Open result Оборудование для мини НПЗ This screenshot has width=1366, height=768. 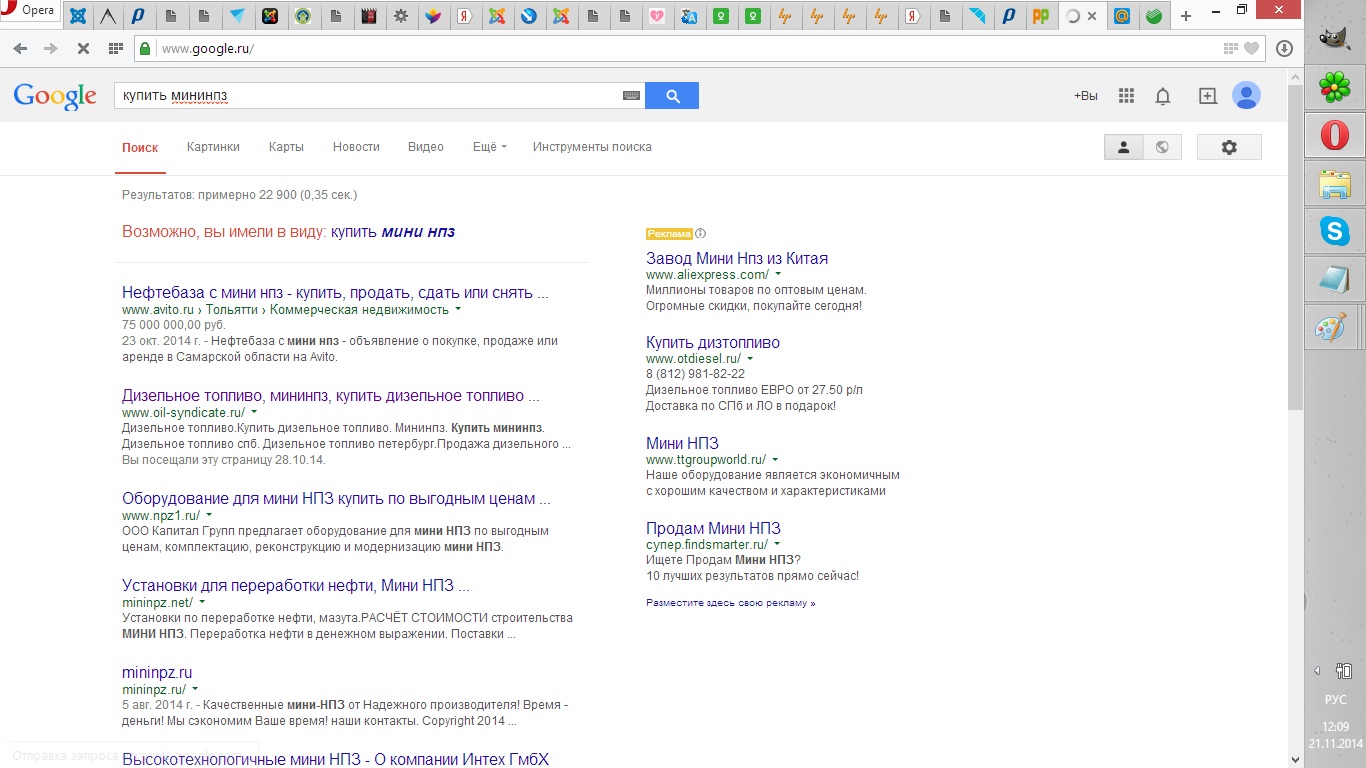click(x=336, y=498)
